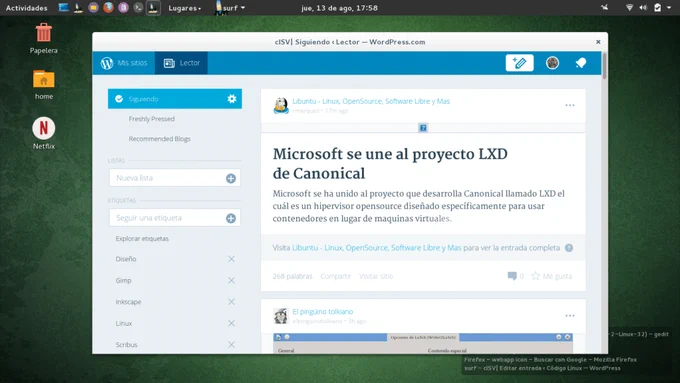Open Freshly Pressed

tap(151, 119)
